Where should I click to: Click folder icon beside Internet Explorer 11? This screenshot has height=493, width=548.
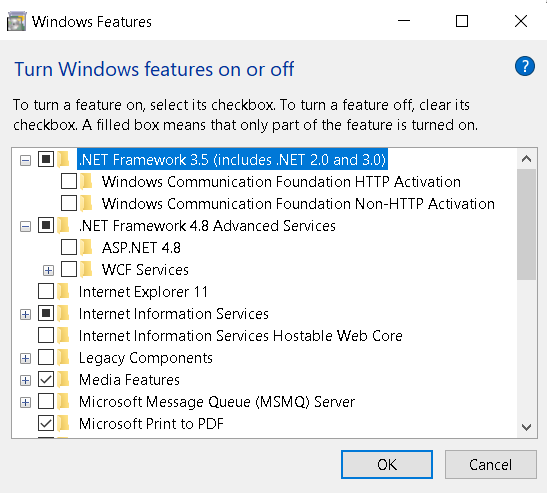(x=64, y=292)
